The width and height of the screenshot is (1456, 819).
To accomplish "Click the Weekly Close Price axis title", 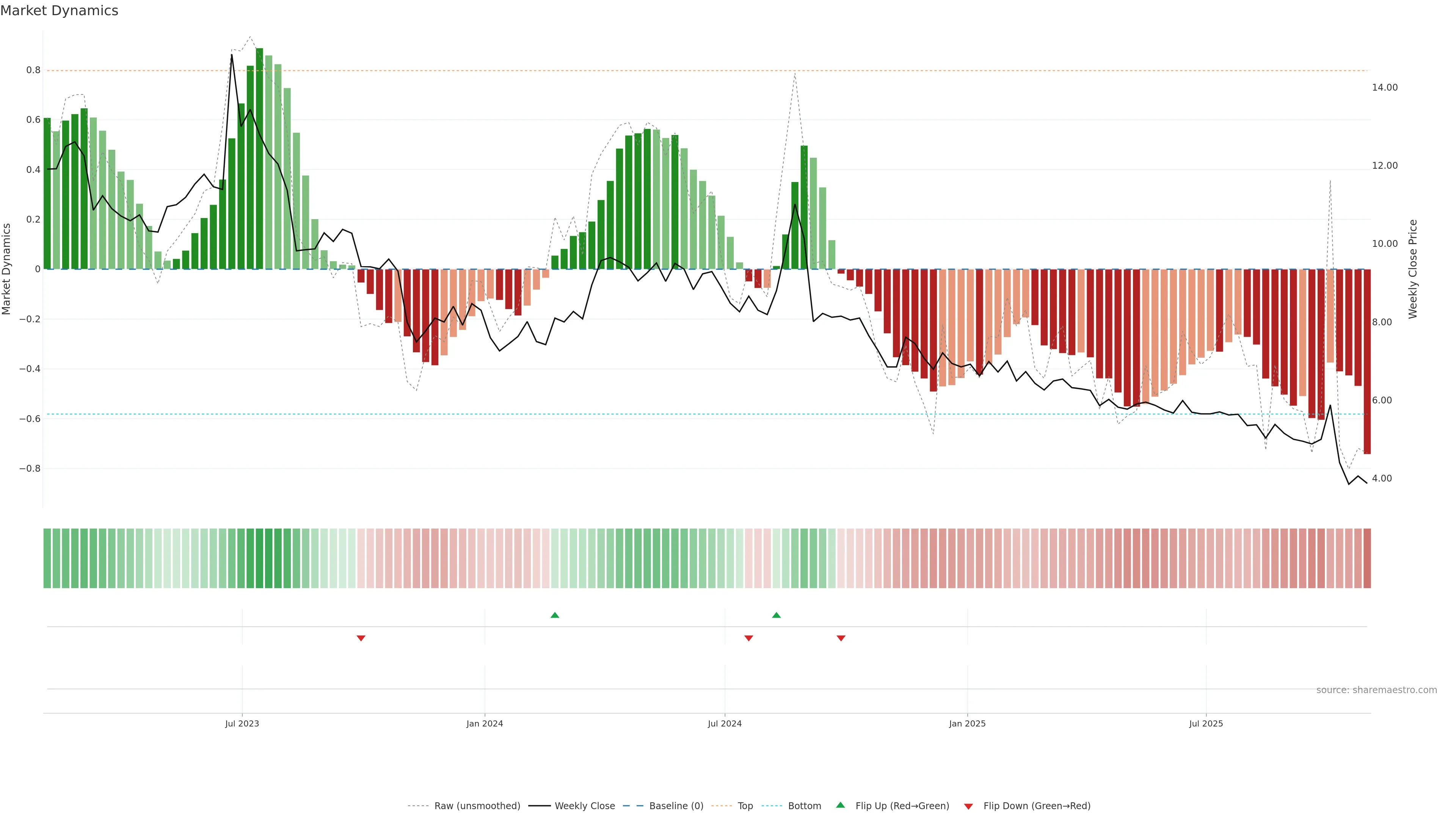I will [1413, 269].
